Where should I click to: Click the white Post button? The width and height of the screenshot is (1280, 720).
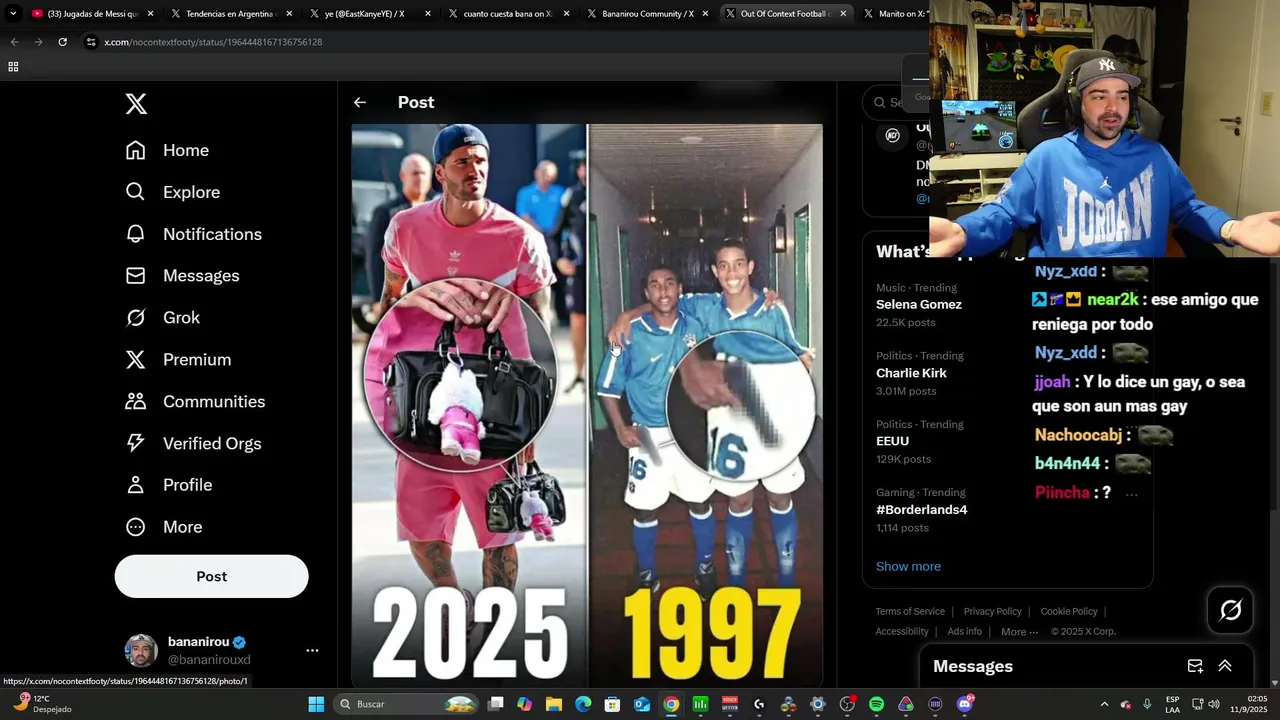coord(211,576)
